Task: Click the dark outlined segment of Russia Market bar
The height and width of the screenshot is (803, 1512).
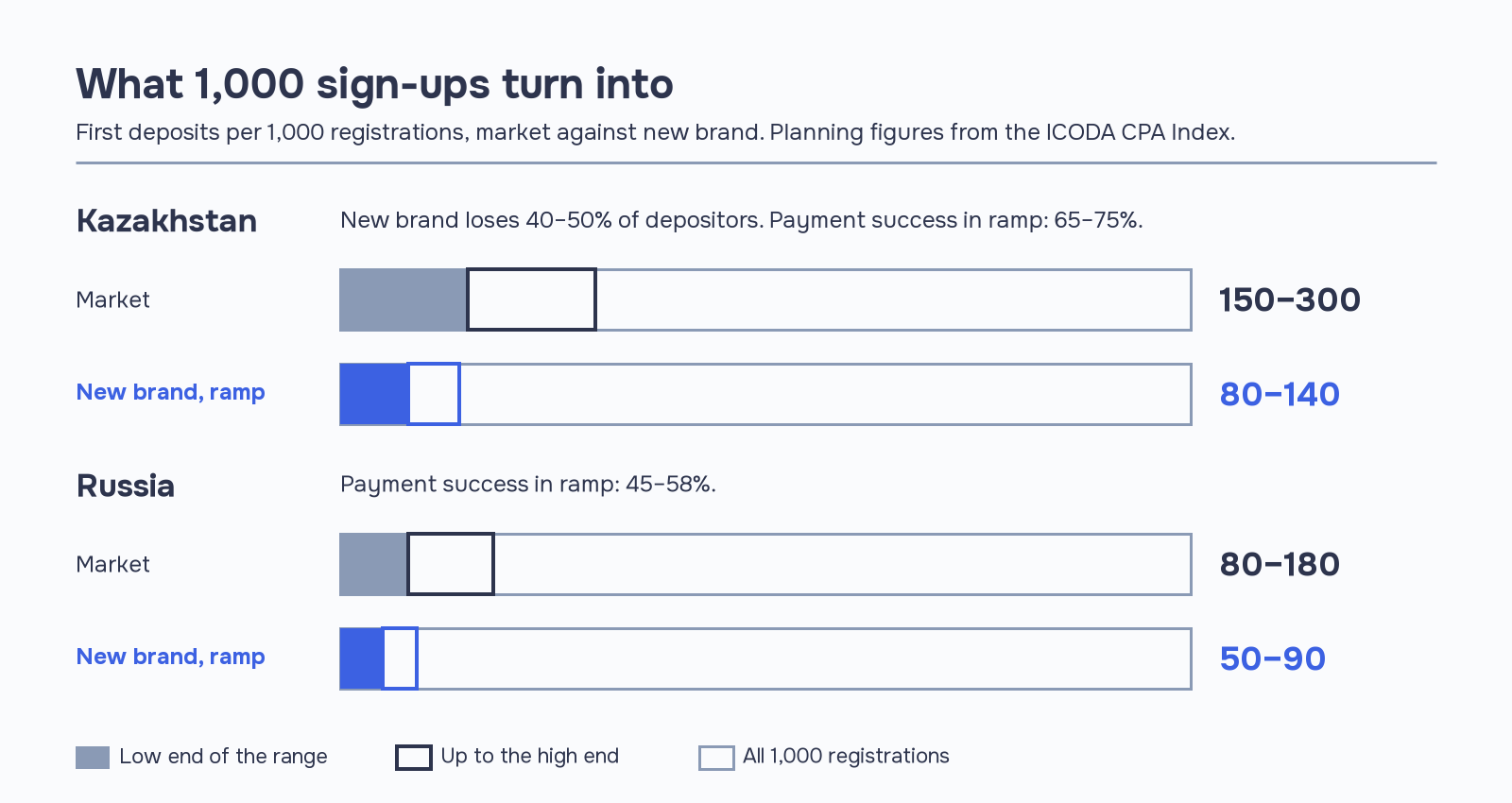Action: point(451,564)
